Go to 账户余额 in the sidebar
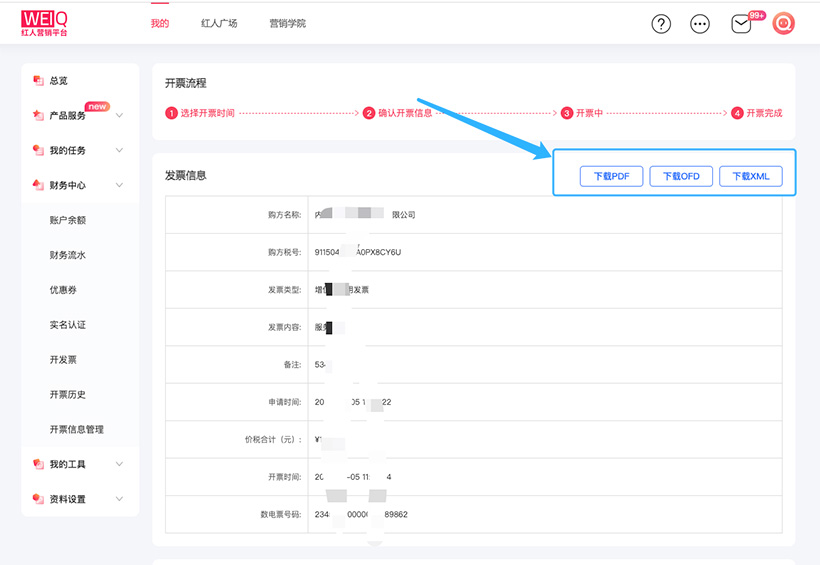This screenshot has height=565, width=820. coord(67,220)
